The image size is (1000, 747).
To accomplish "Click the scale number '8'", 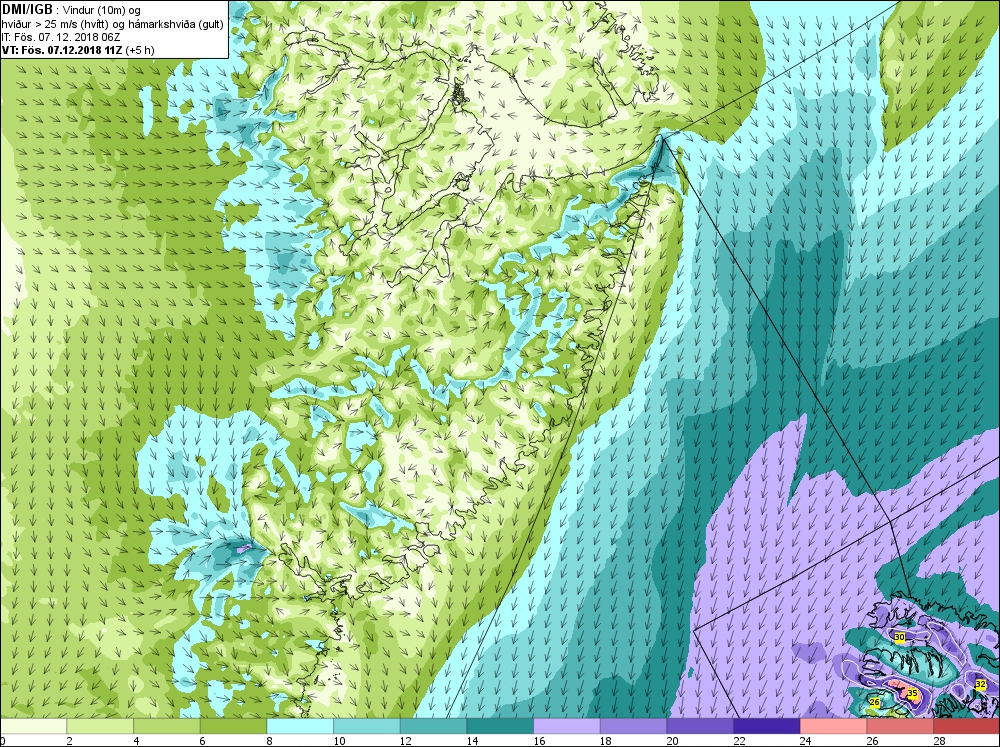I will pyautogui.click(x=270, y=741).
